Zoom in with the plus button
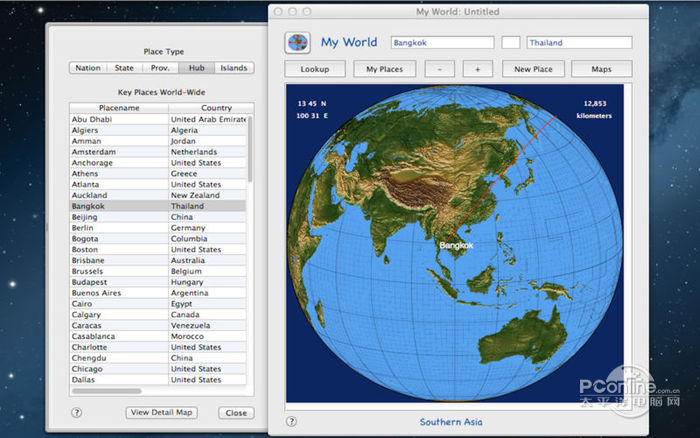The height and width of the screenshot is (438, 700). point(478,69)
